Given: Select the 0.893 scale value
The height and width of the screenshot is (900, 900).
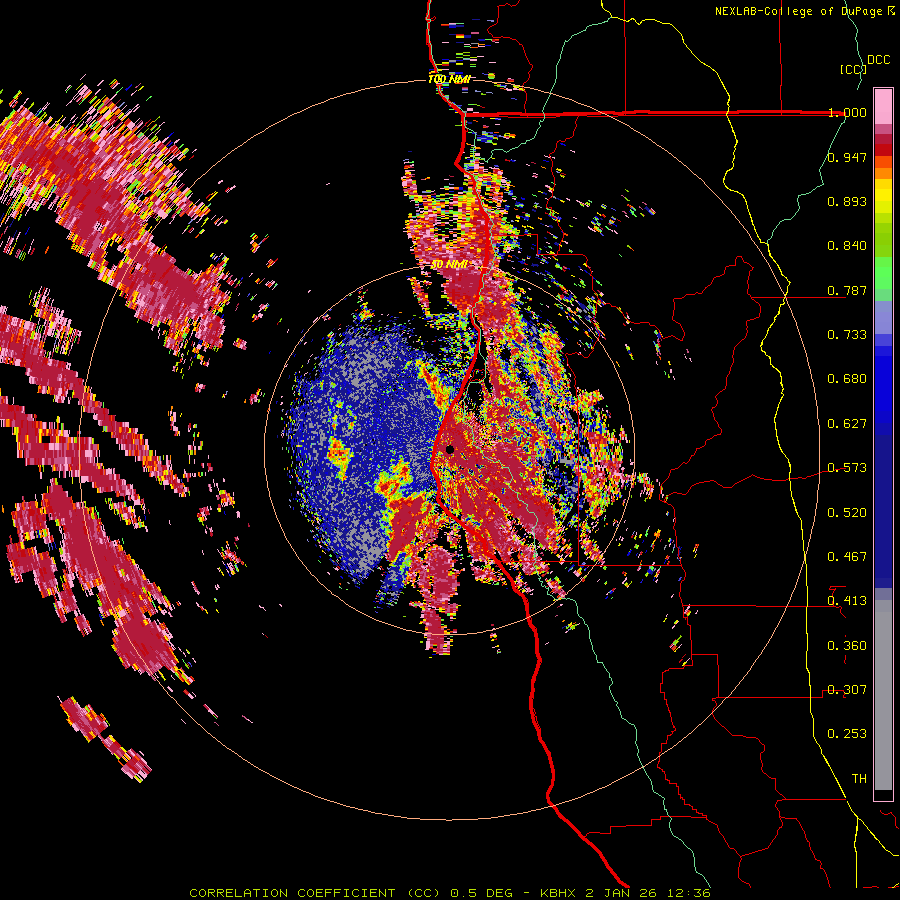Looking at the screenshot, I should click(847, 201).
